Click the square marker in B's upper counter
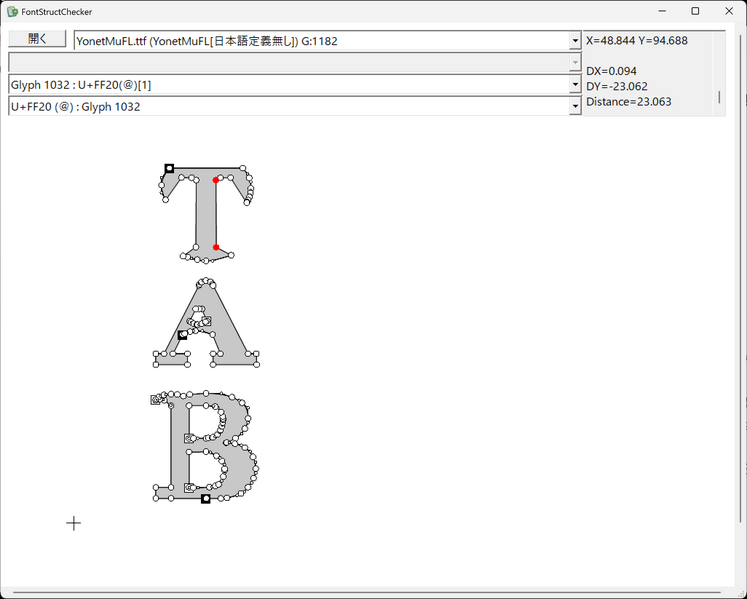This screenshot has width=747, height=599. pyautogui.click(x=189, y=438)
